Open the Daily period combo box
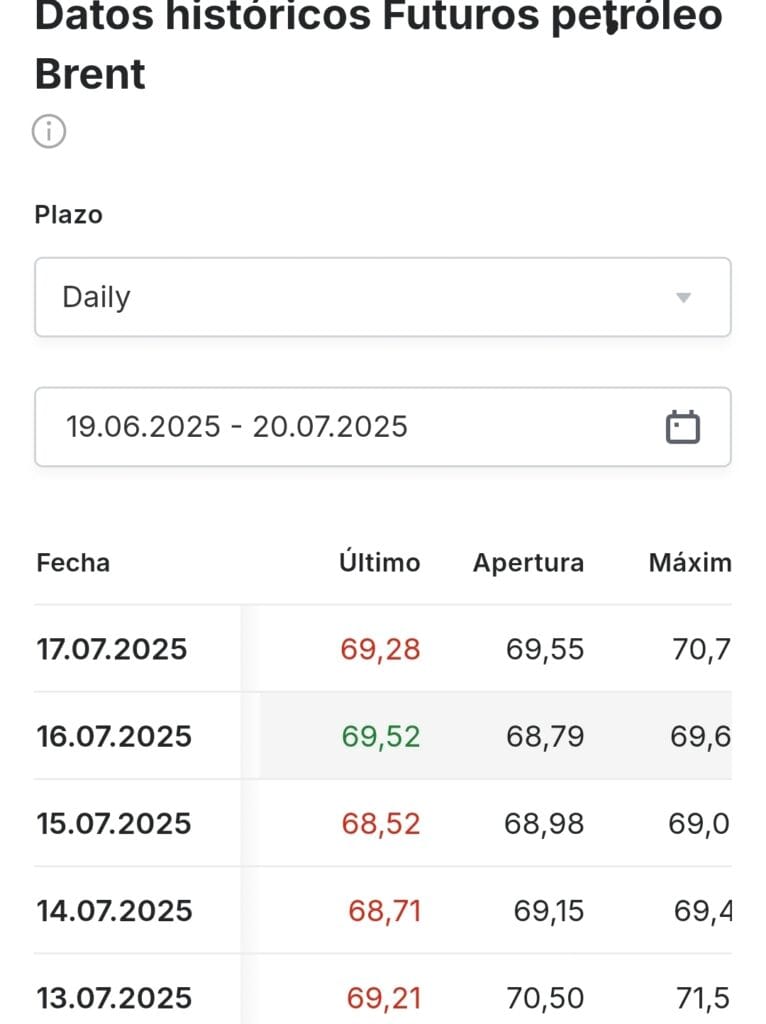 coord(382,297)
